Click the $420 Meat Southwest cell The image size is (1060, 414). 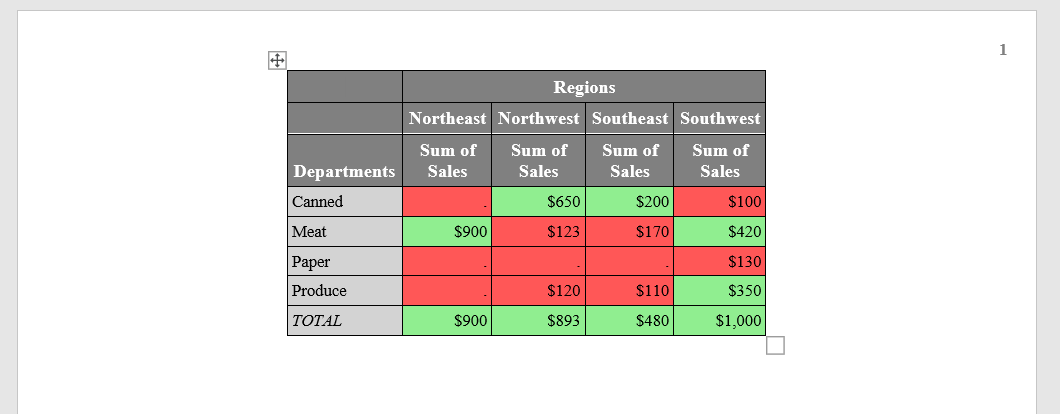click(719, 231)
